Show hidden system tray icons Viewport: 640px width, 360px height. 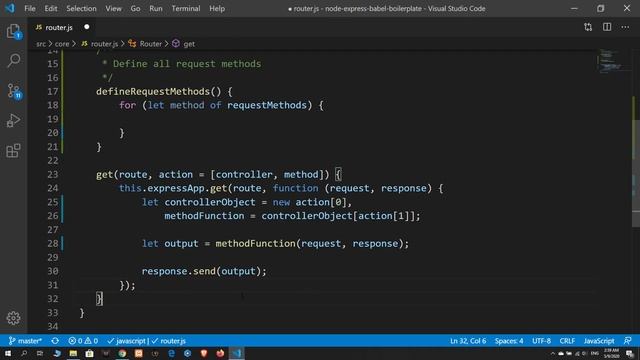point(553,353)
